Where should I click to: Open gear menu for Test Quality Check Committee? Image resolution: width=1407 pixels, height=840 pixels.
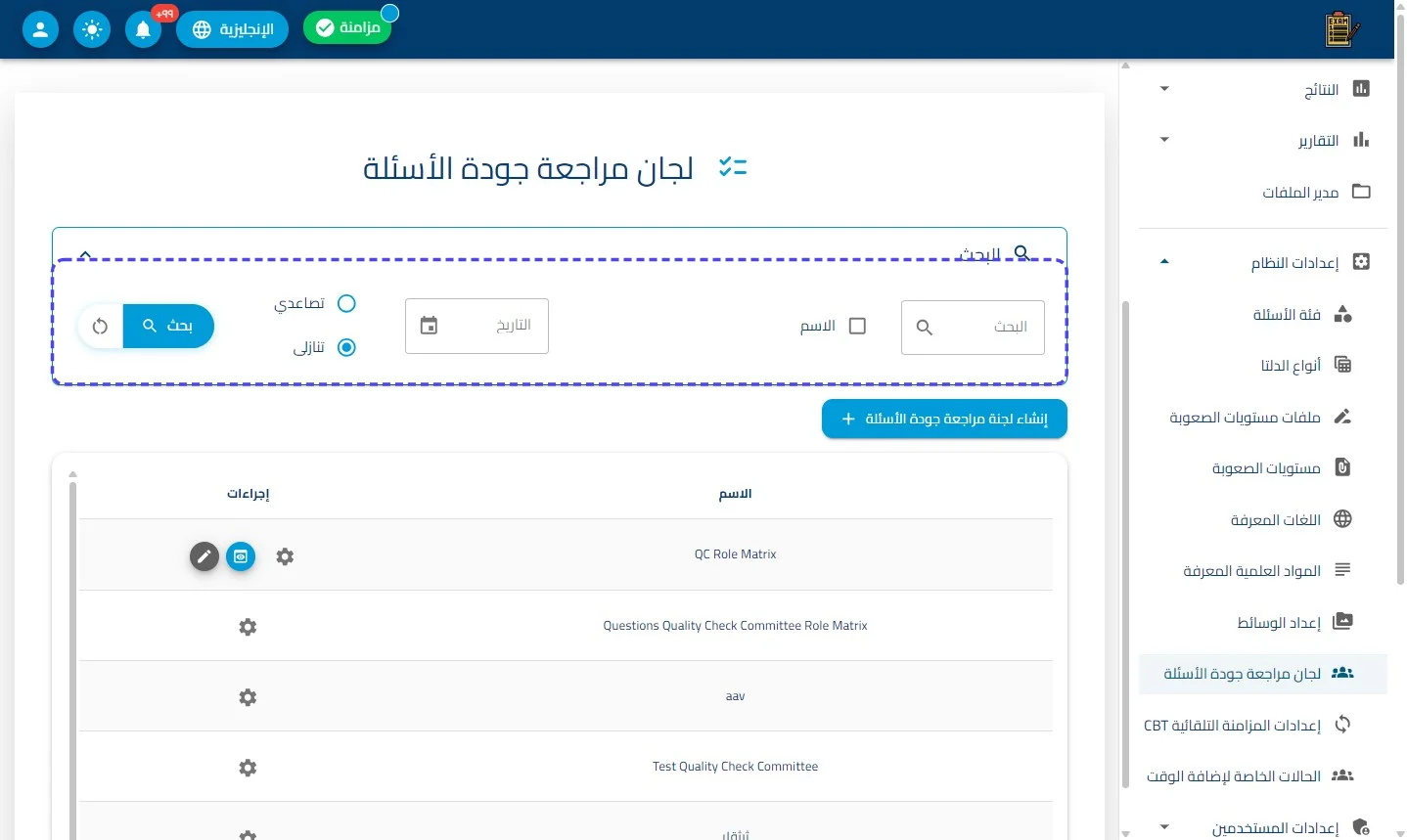248,768
